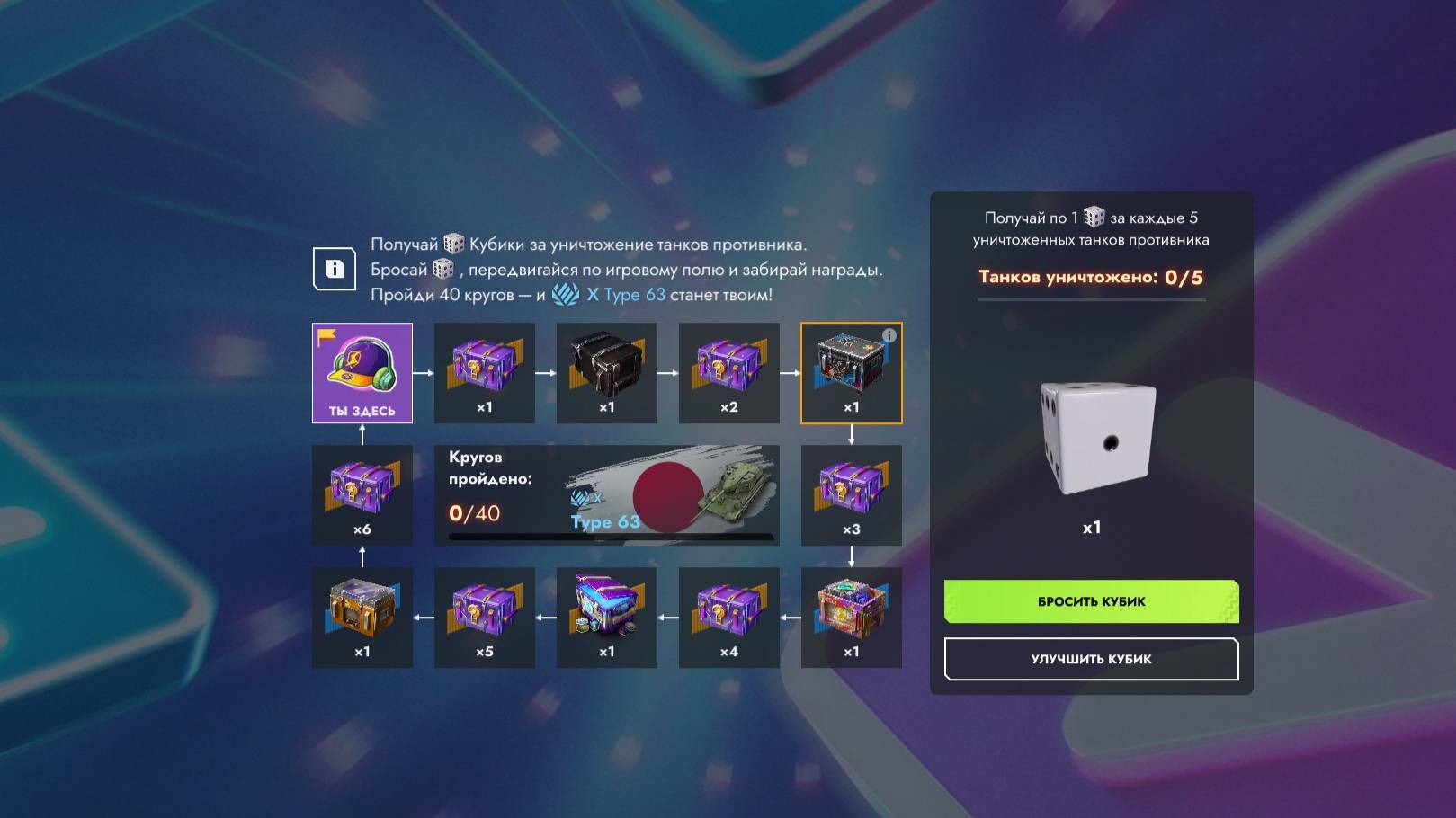The width and height of the screenshot is (1456, 818).
Task: Select the purple chest tile marked x4
Action: coord(729,618)
